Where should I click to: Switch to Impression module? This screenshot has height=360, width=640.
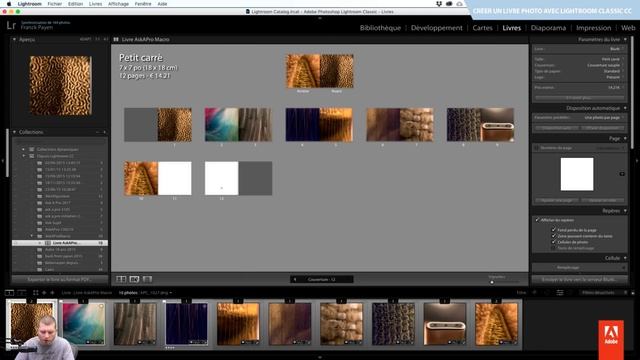click(x=593, y=28)
